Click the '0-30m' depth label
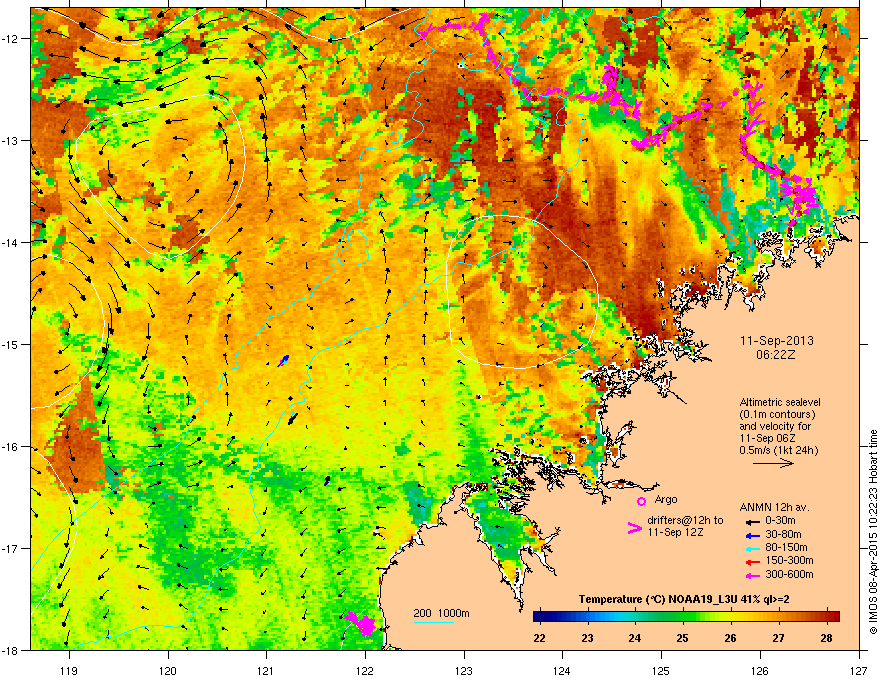Image resolution: width=880 pixels, height=680 pixels. pos(781,521)
